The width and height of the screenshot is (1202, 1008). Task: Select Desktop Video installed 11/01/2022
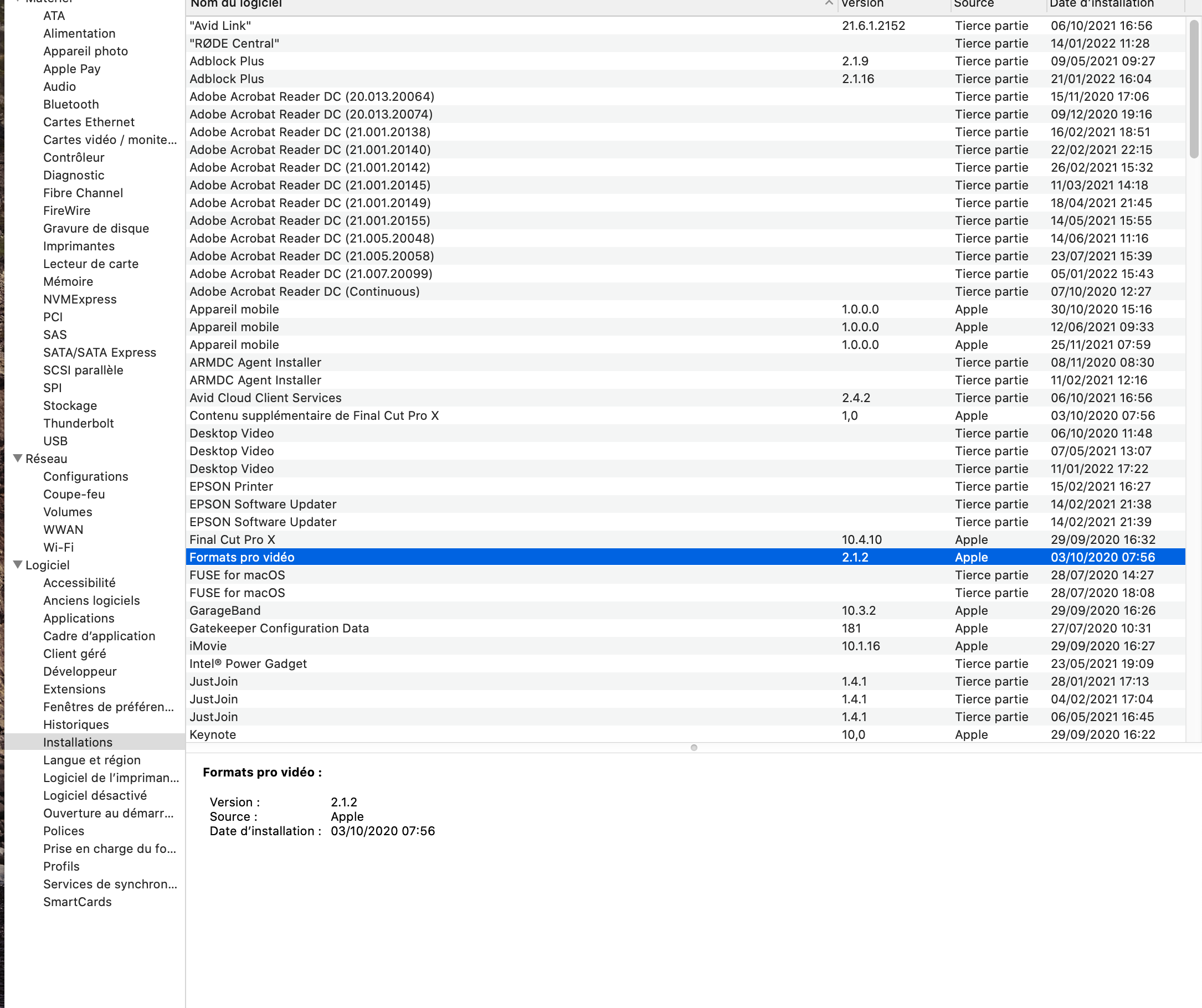(685, 469)
